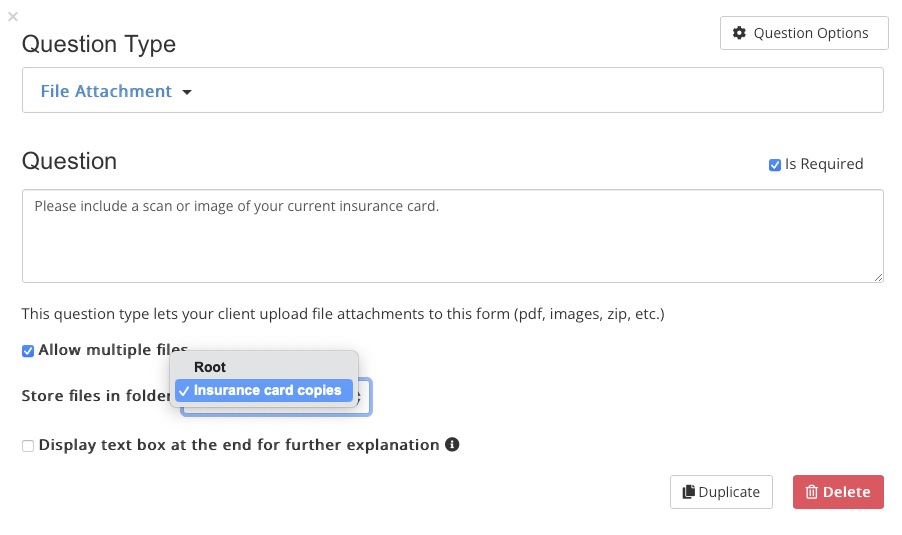
Task: Open the Question Type selector box
Action: 453,90
